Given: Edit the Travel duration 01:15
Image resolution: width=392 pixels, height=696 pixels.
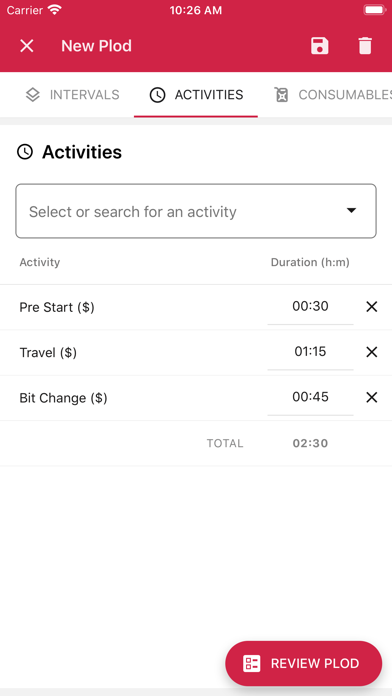Looking at the screenshot, I should pos(310,352).
